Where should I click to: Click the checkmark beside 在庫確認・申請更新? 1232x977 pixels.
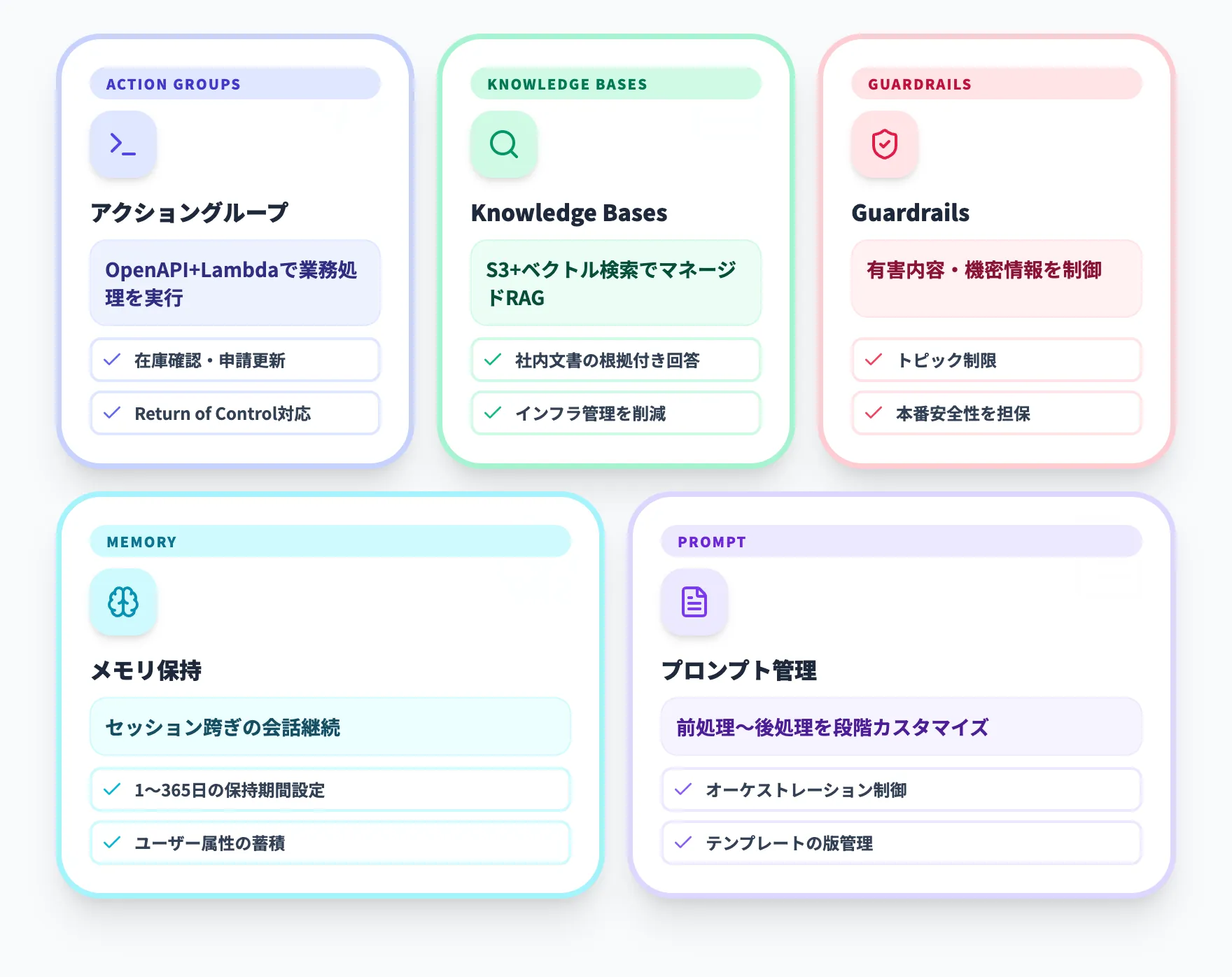(x=113, y=360)
